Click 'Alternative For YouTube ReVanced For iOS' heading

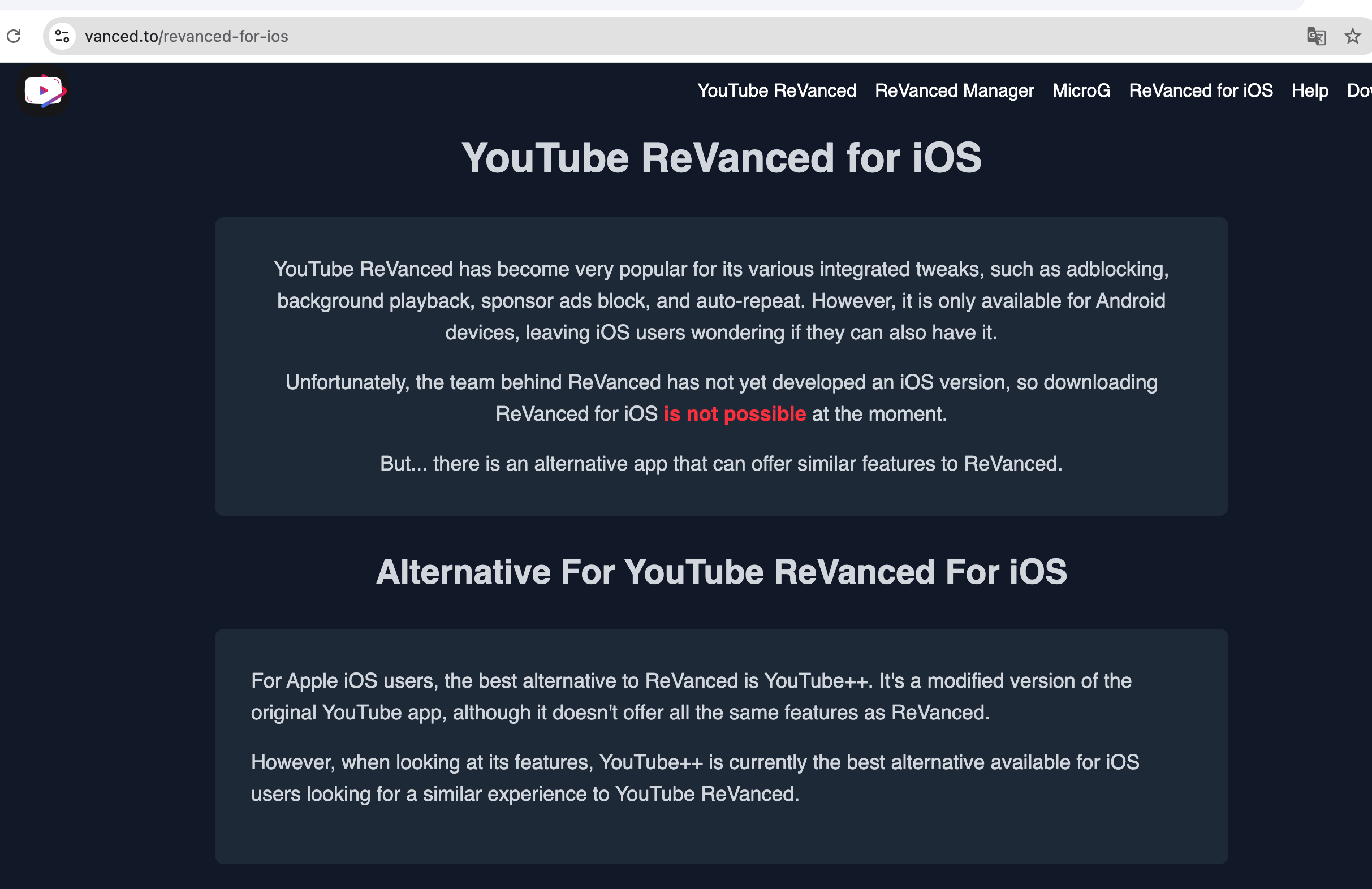click(721, 571)
